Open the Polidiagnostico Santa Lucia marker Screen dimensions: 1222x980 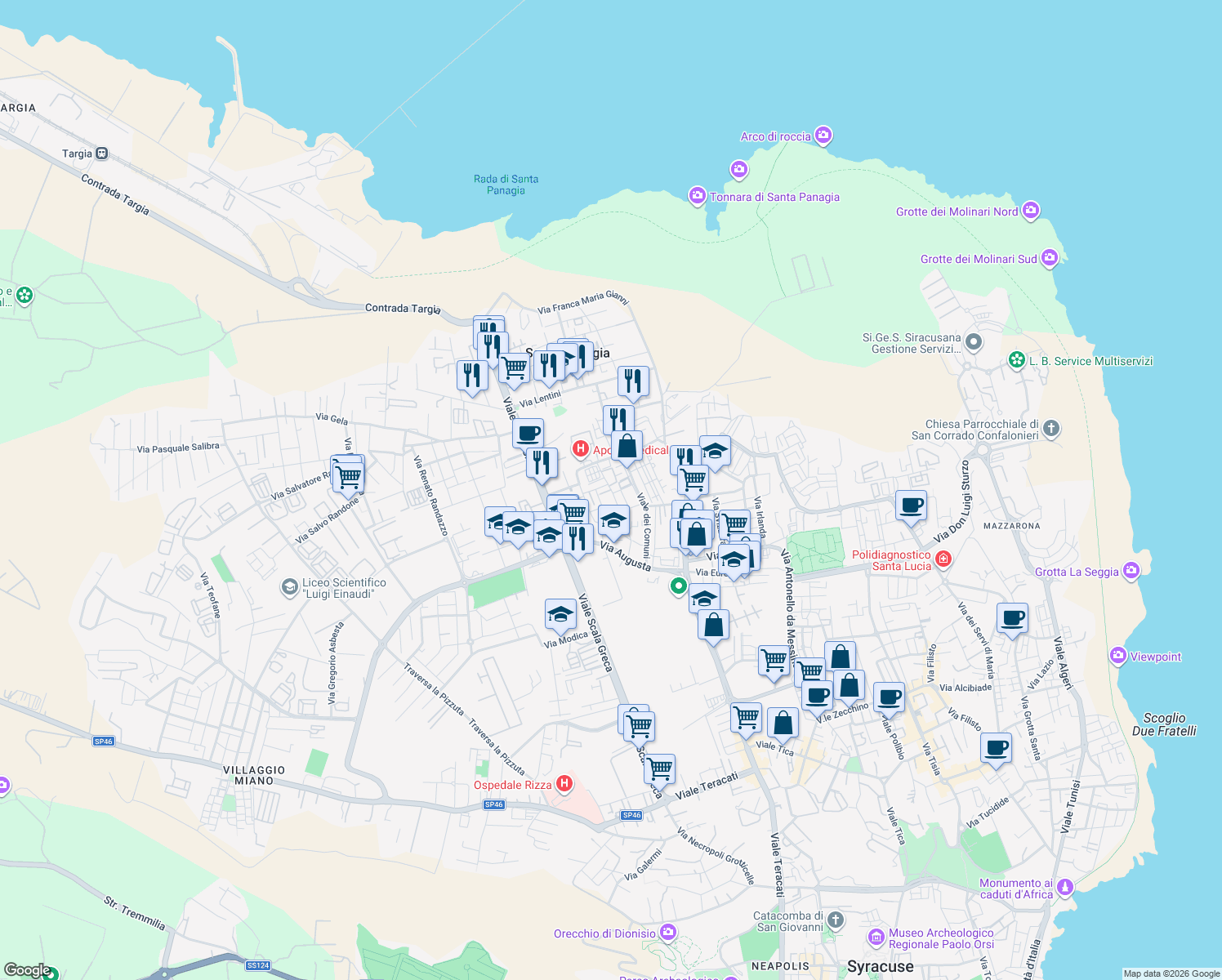tap(943, 558)
